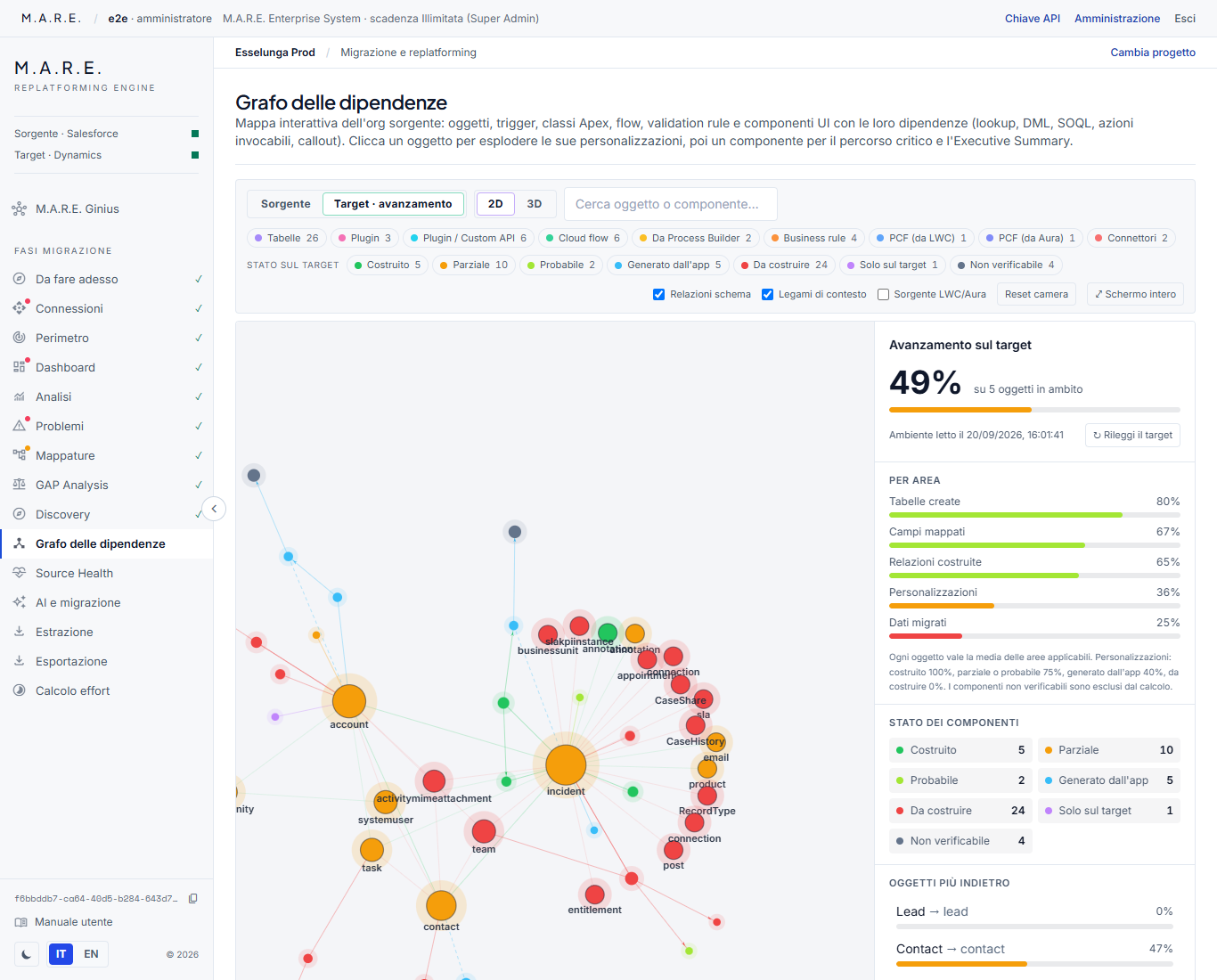The width and height of the screenshot is (1217, 980).
Task: Click the Source Health heart icon
Action: 19,573
